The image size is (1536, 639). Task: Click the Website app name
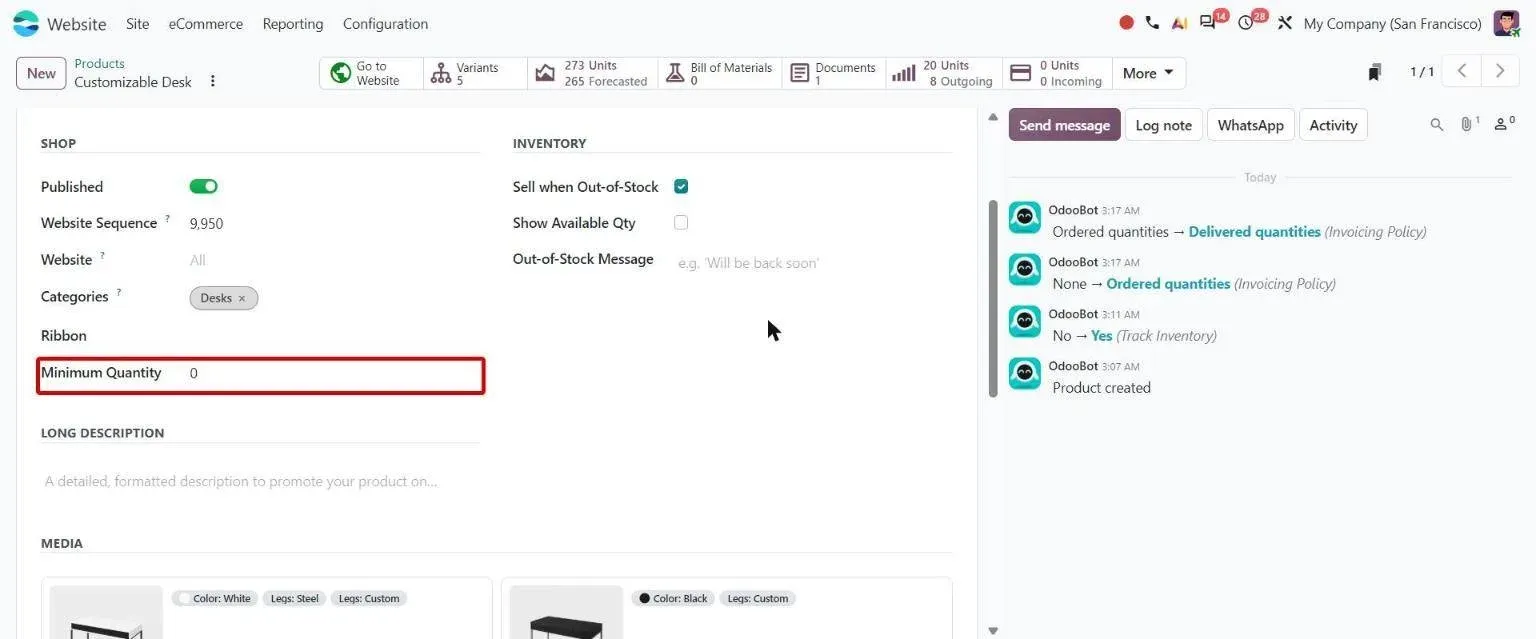[x=77, y=23]
